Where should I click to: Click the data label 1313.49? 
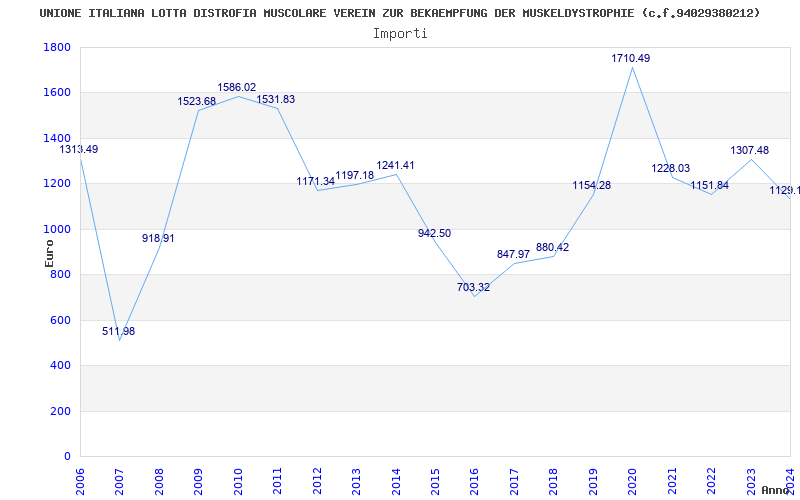click(79, 149)
